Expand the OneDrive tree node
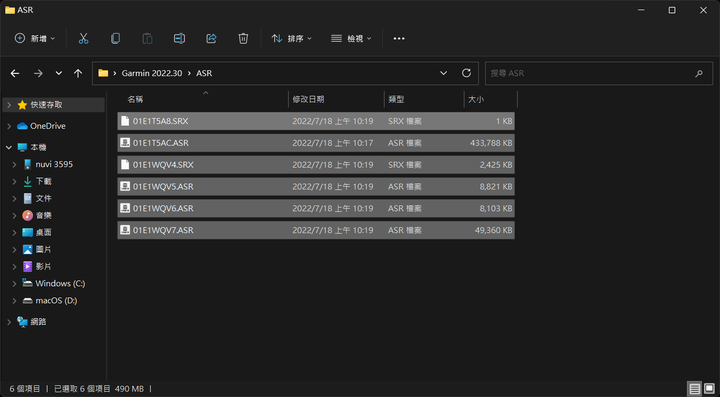 (9, 126)
